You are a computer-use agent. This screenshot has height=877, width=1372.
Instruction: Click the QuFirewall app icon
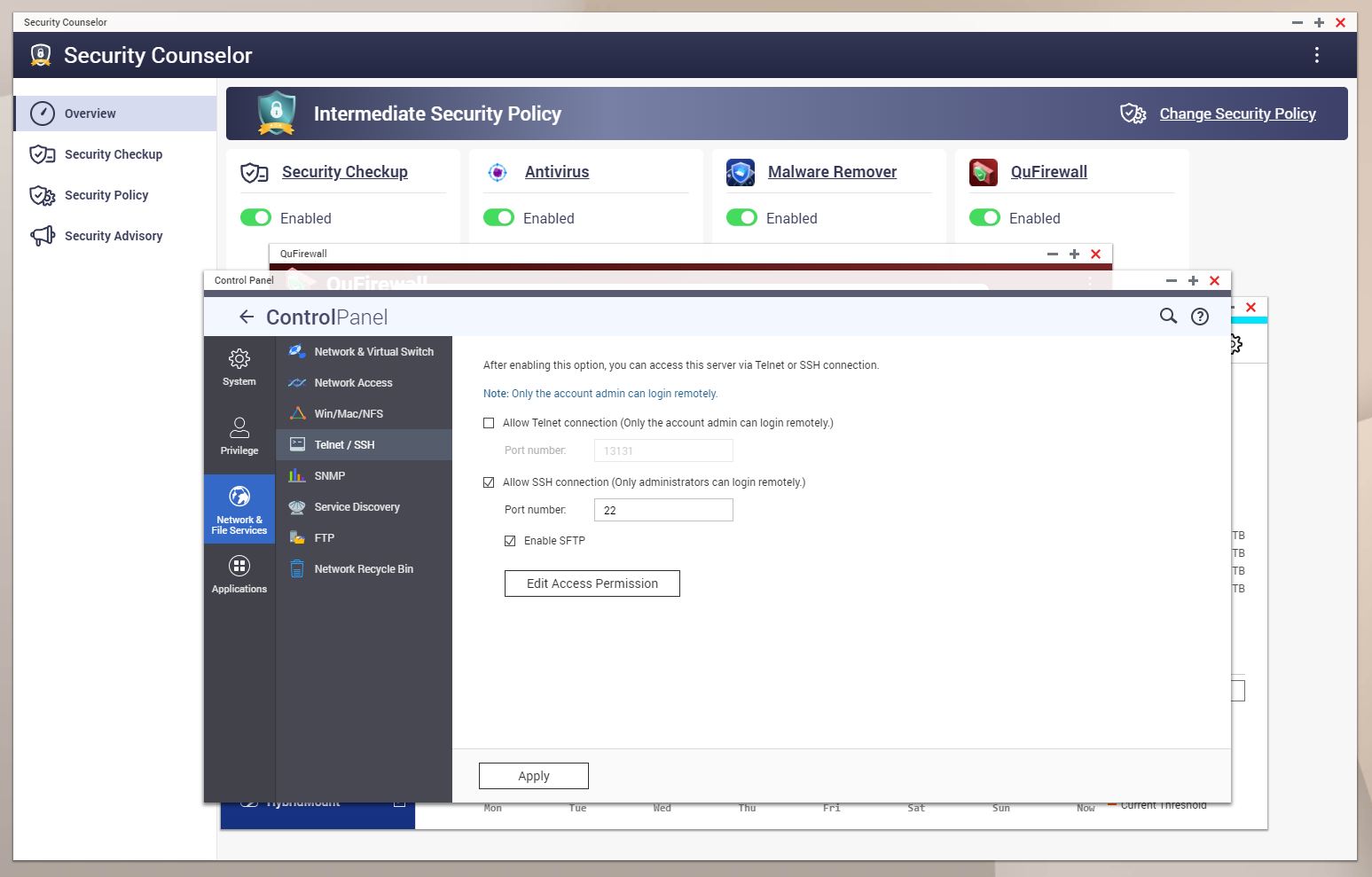983,172
